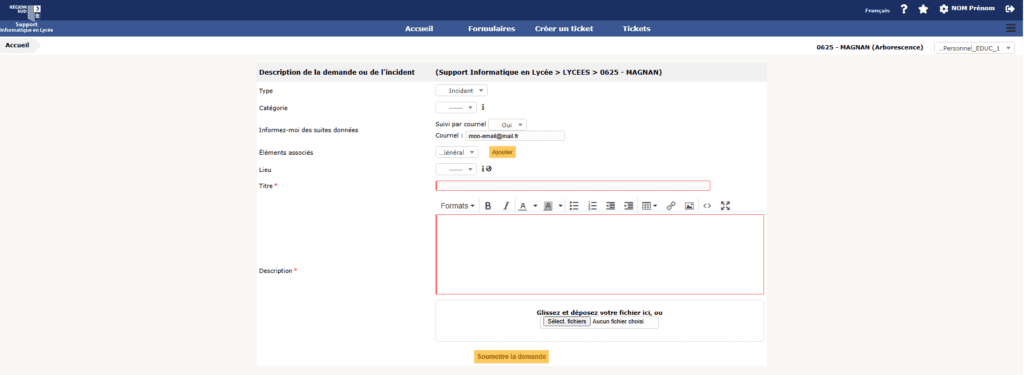This screenshot has width=1024, height=375.
Task: Open Suivi par courriel dropdown
Action: pyautogui.click(x=507, y=124)
